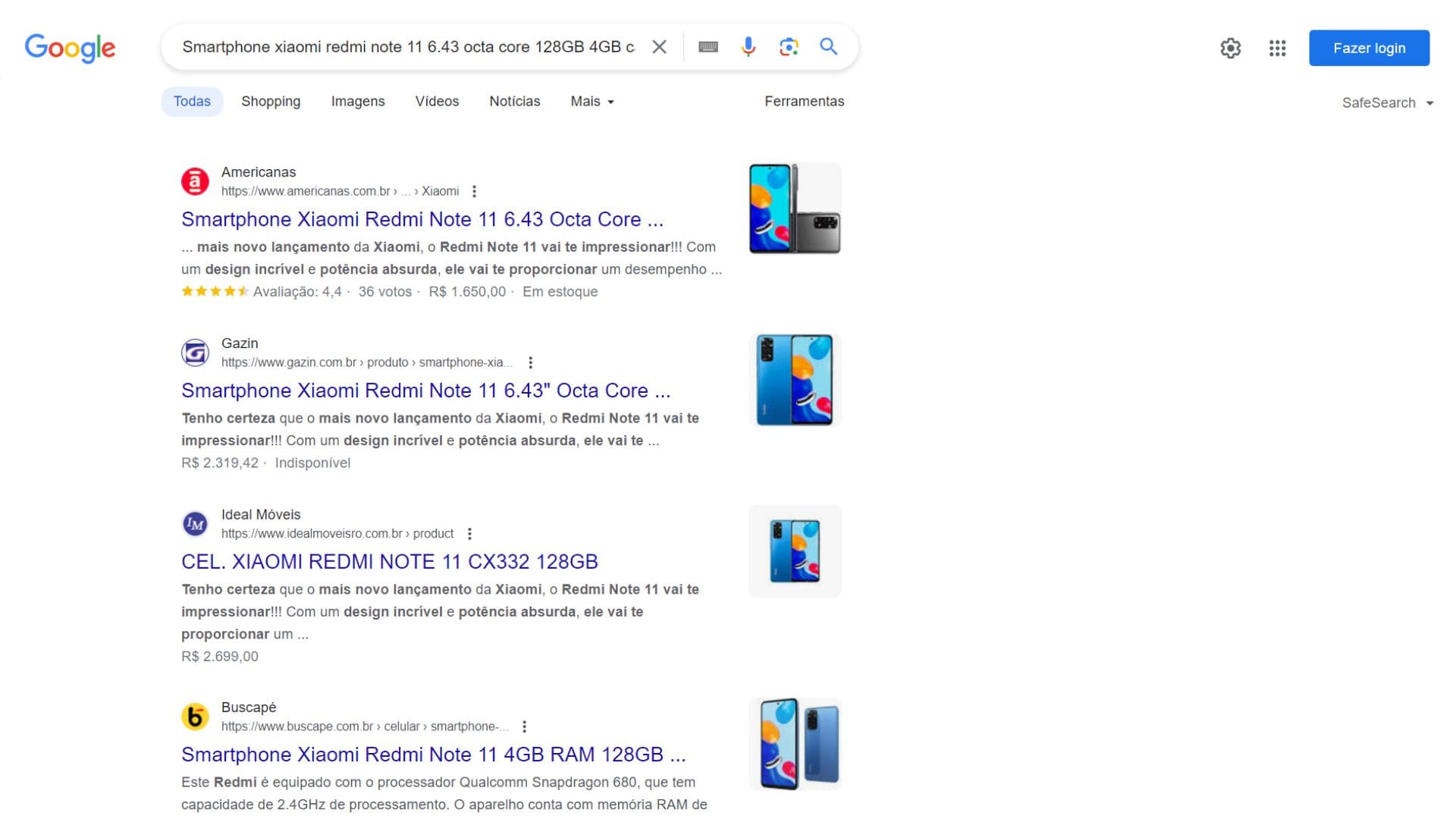Open quick settings gear icon
This screenshot has height=819, width=1456.
[1230, 49]
